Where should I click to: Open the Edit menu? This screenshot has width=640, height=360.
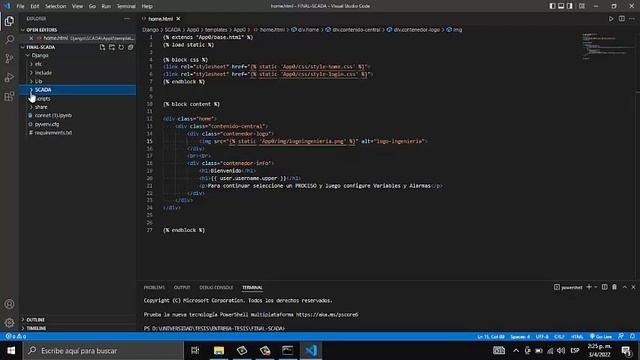coord(35,6)
